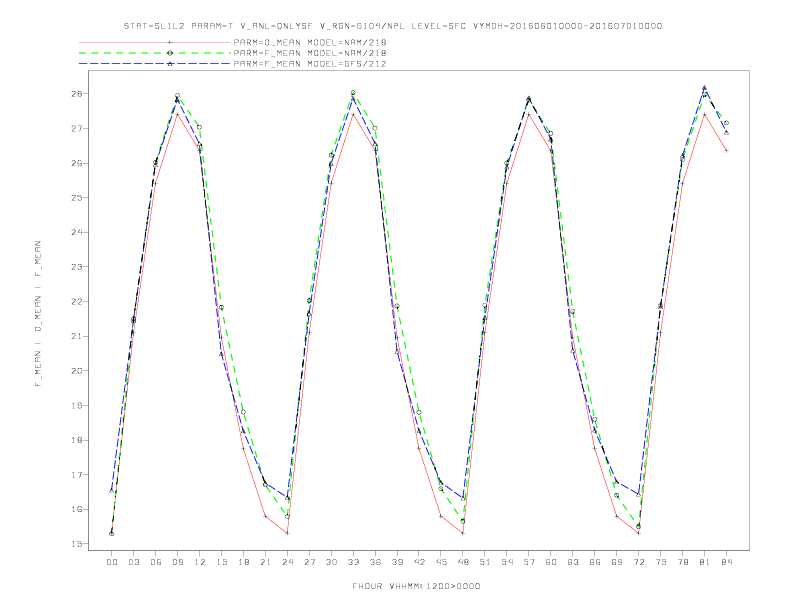Click legend label 'PARM=O_MEAN MODEL=NAM/218'
This screenshot has height=612, width=792.
point(310,42)
